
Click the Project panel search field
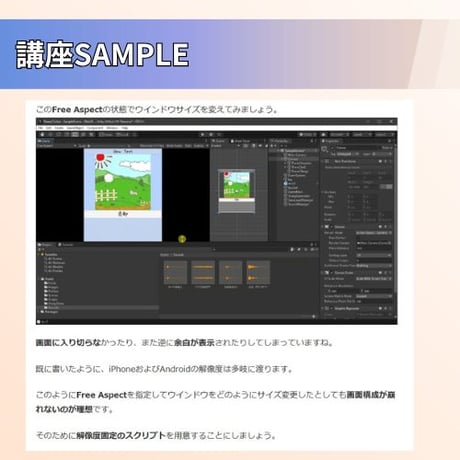tap(250, 249)
